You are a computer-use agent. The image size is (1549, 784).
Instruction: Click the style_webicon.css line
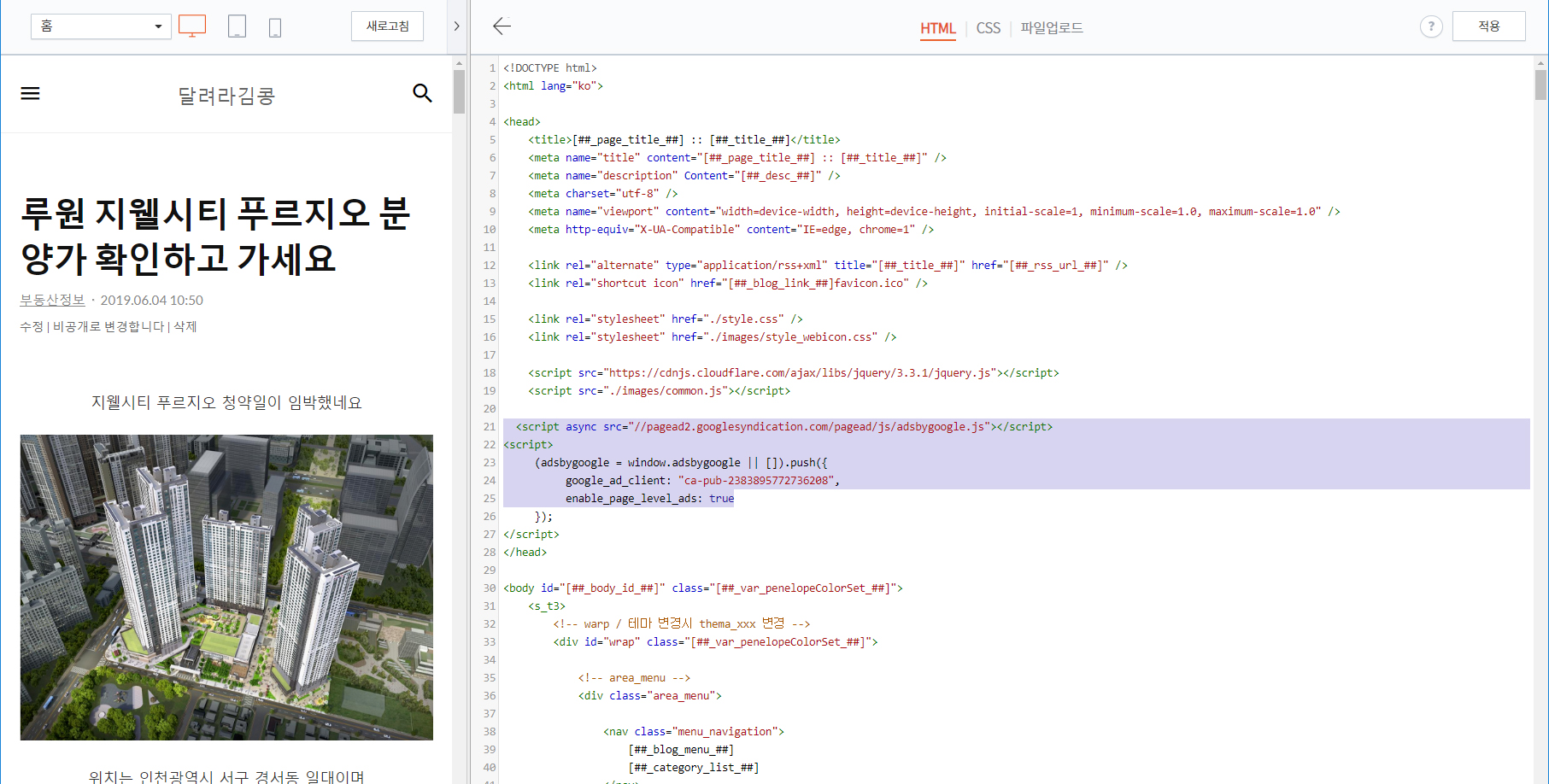pyautogui.click(x=712, y=336)
